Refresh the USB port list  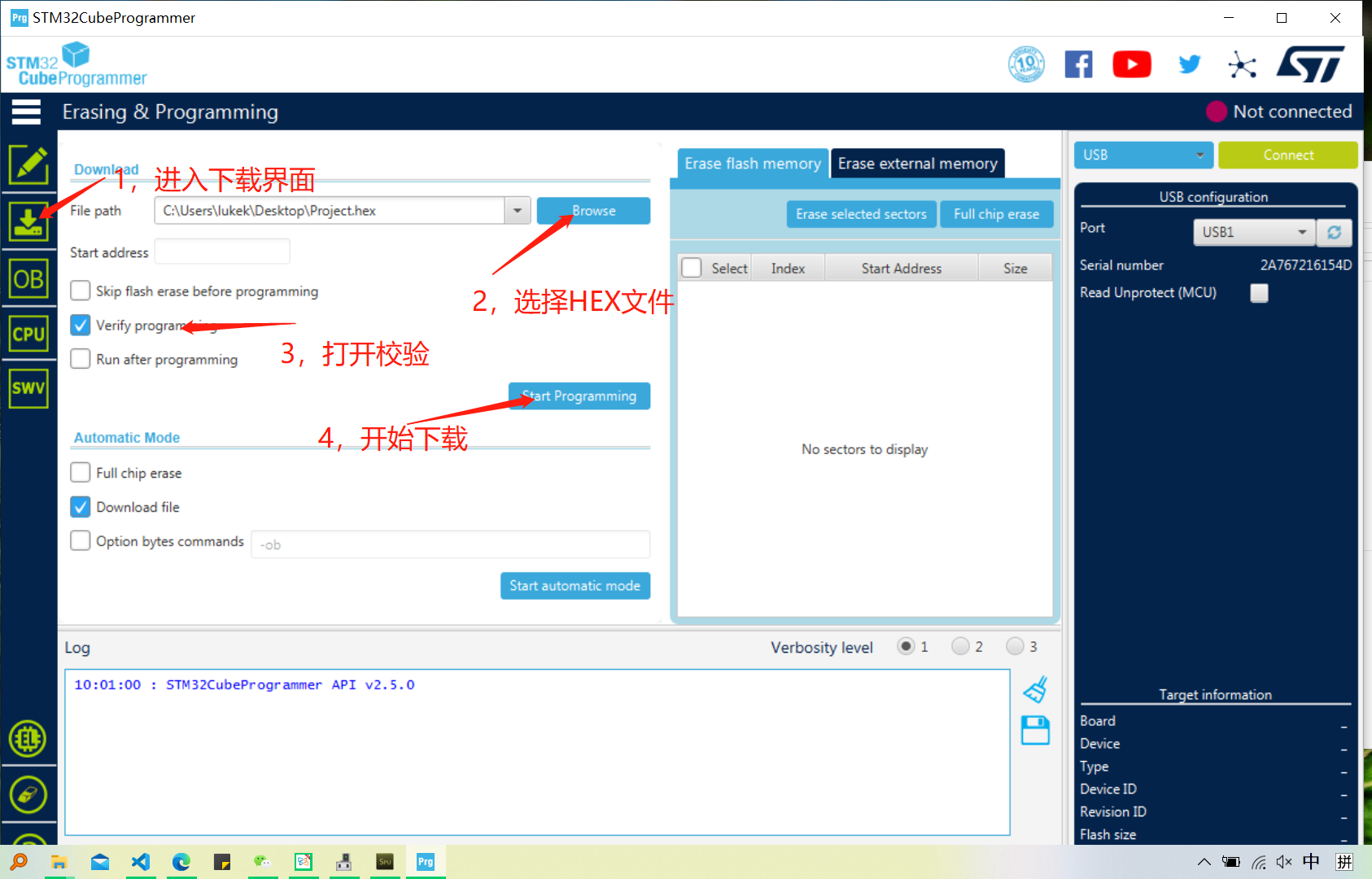pos(1335,233)
